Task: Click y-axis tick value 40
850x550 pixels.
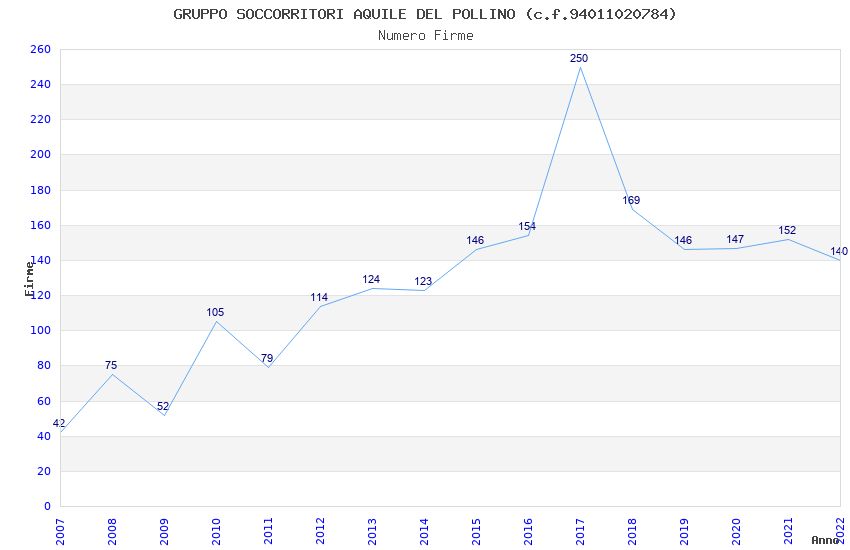Action: (x=44, y=436)
